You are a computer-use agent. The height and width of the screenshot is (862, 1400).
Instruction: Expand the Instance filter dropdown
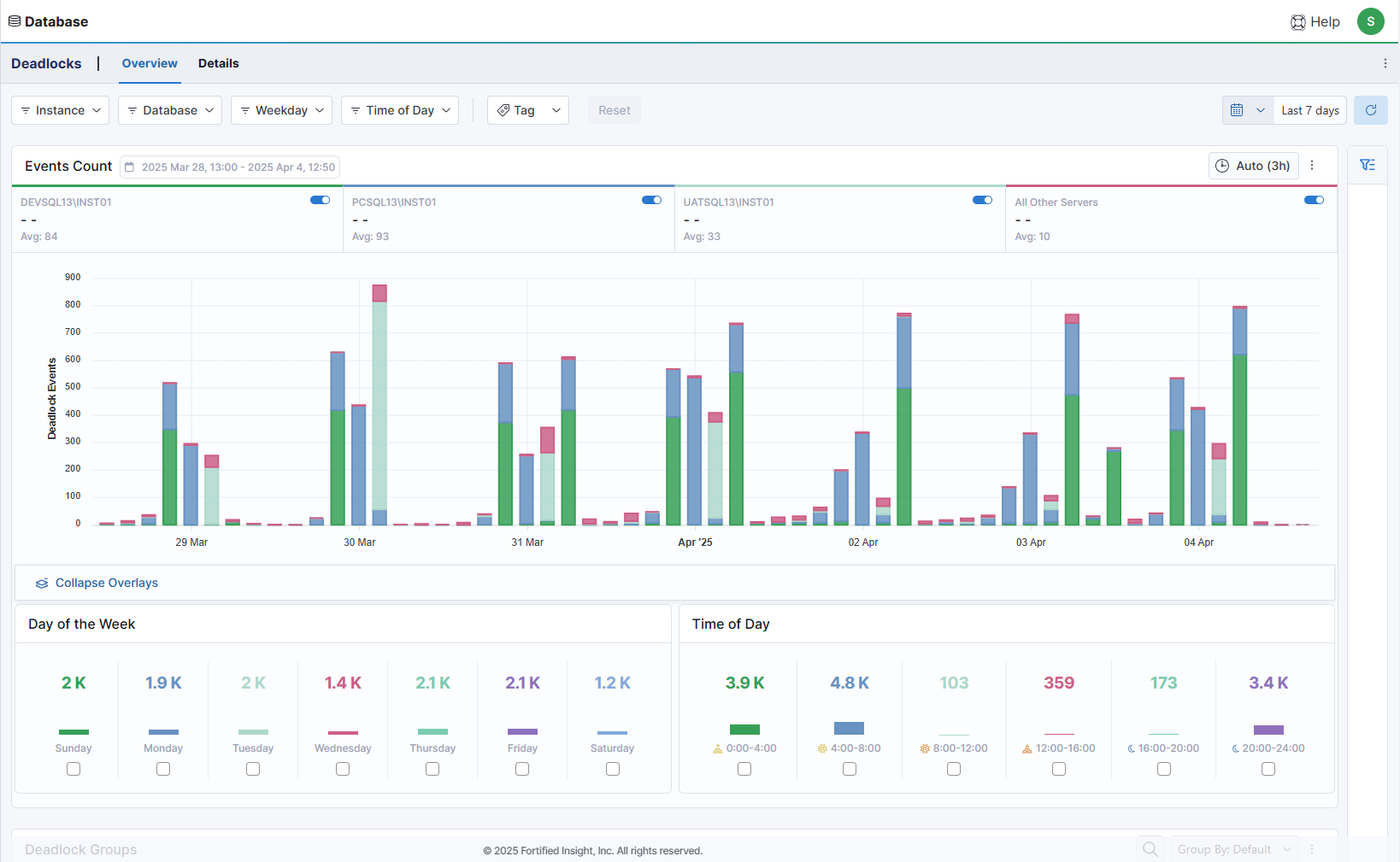60,110
